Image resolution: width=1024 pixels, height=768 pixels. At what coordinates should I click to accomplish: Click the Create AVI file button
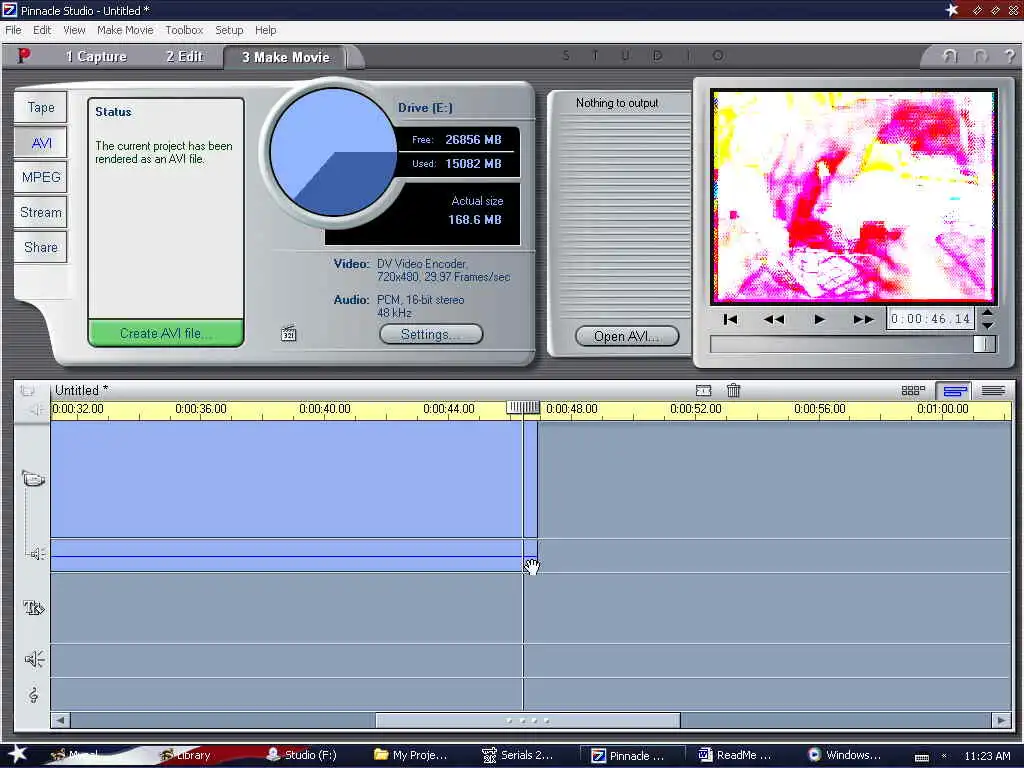pyautogui.click(x=166, y=333)
